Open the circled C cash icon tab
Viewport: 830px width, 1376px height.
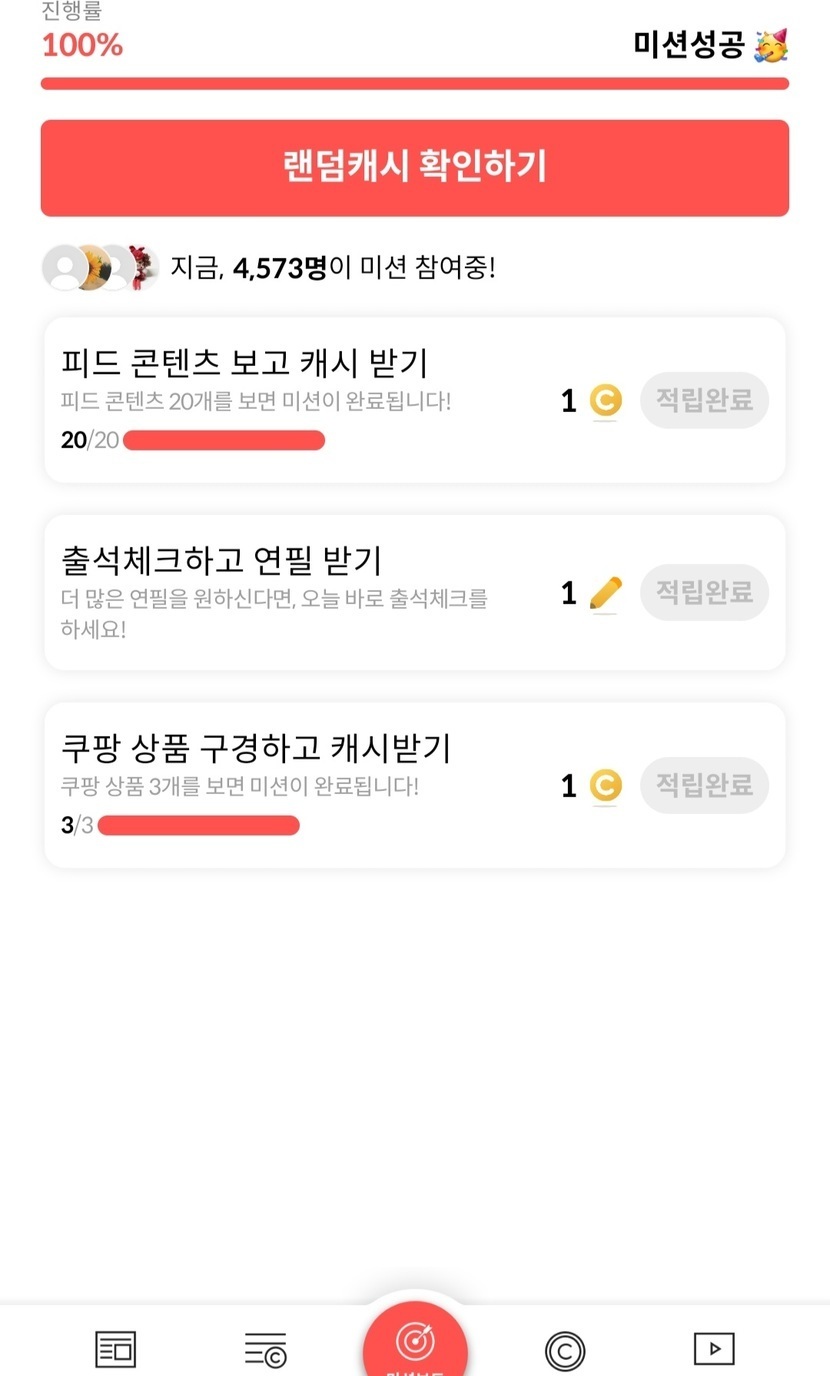[565, 1351]
